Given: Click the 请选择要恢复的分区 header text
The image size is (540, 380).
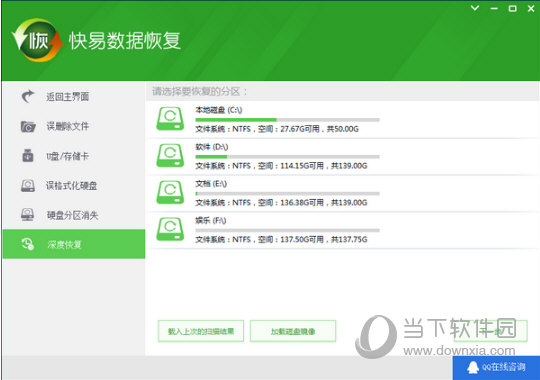Looking at the screenshot, I should 199,91.
